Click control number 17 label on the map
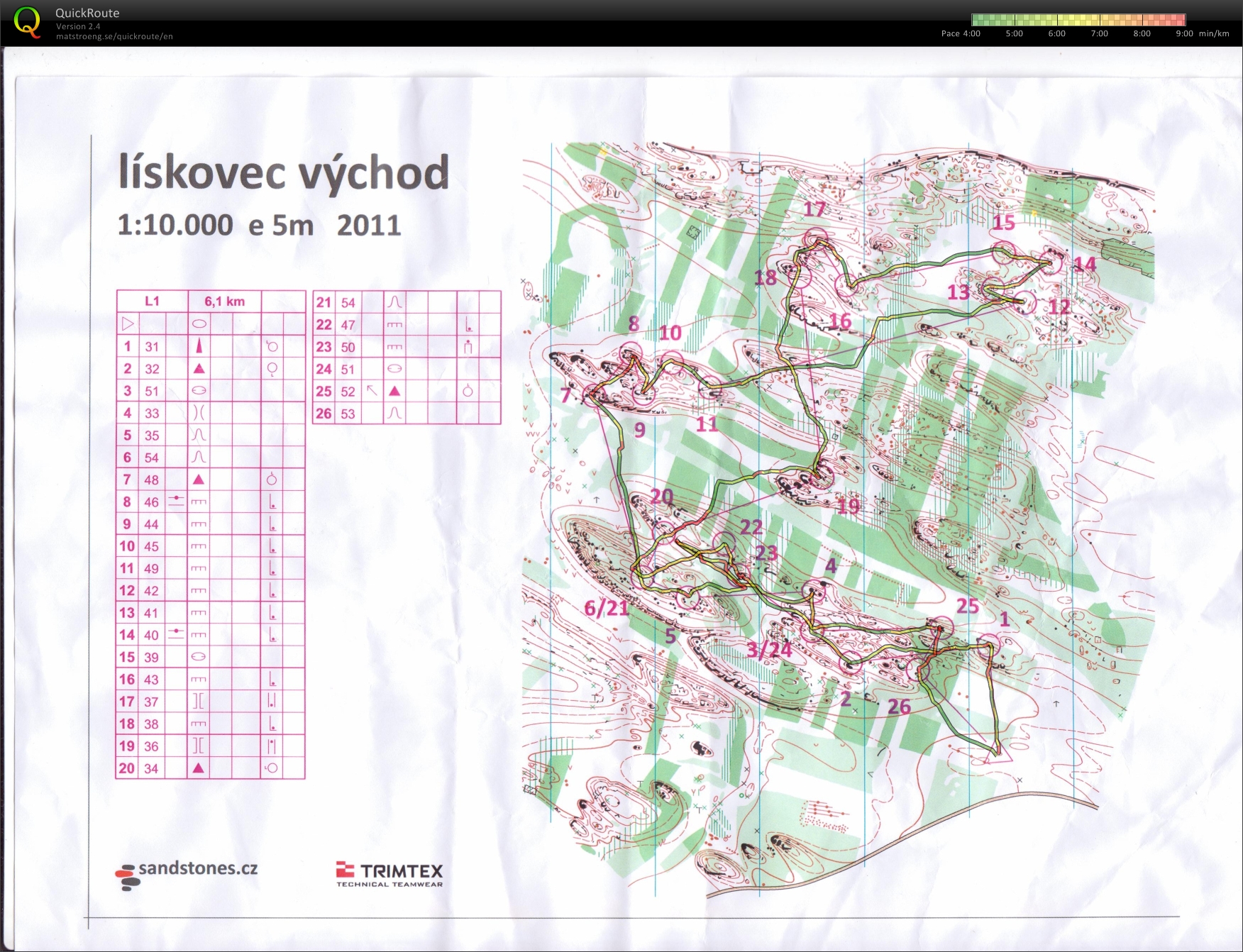 (814, 209)
